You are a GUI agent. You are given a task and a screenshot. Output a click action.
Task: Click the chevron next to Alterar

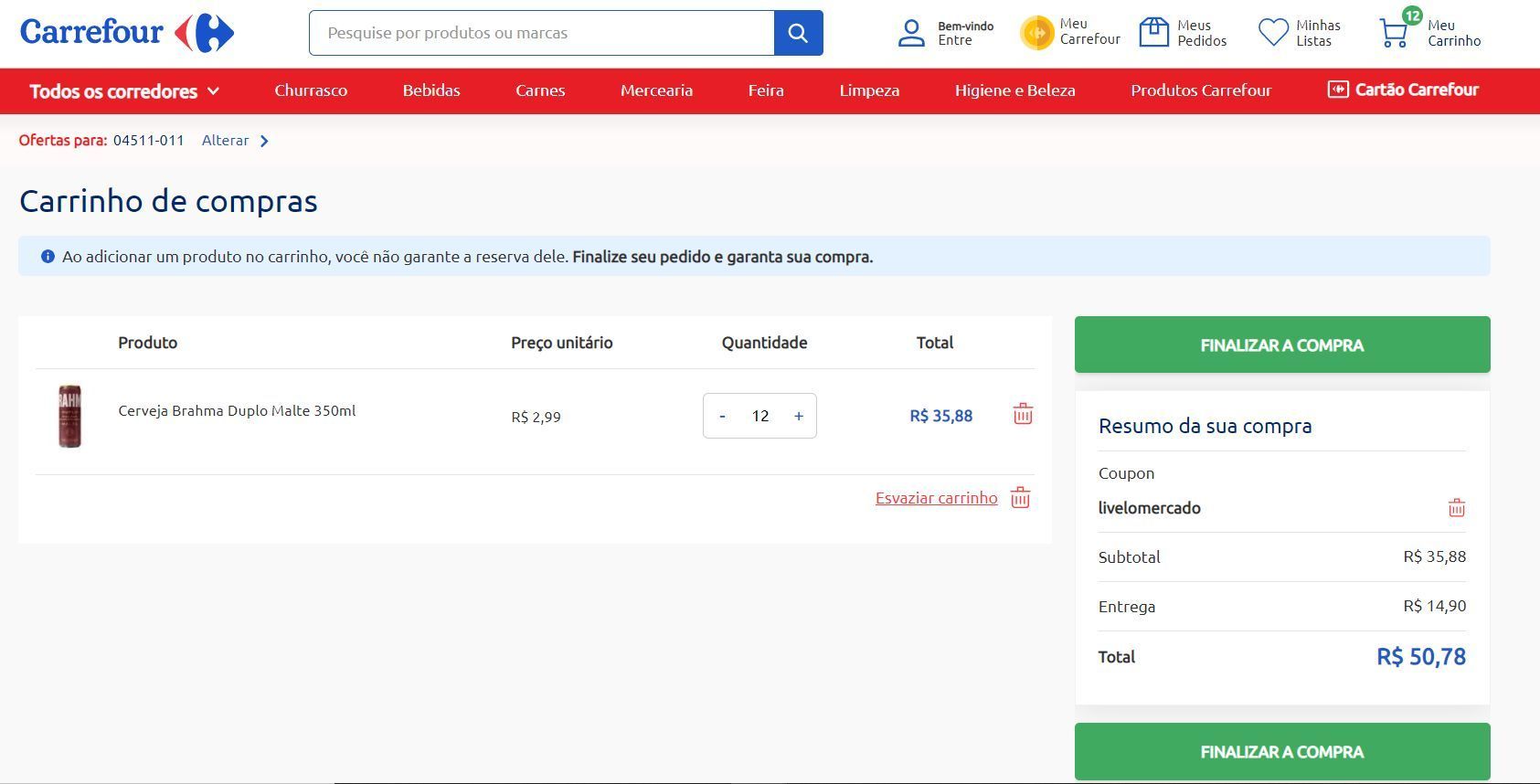point(264,141)
